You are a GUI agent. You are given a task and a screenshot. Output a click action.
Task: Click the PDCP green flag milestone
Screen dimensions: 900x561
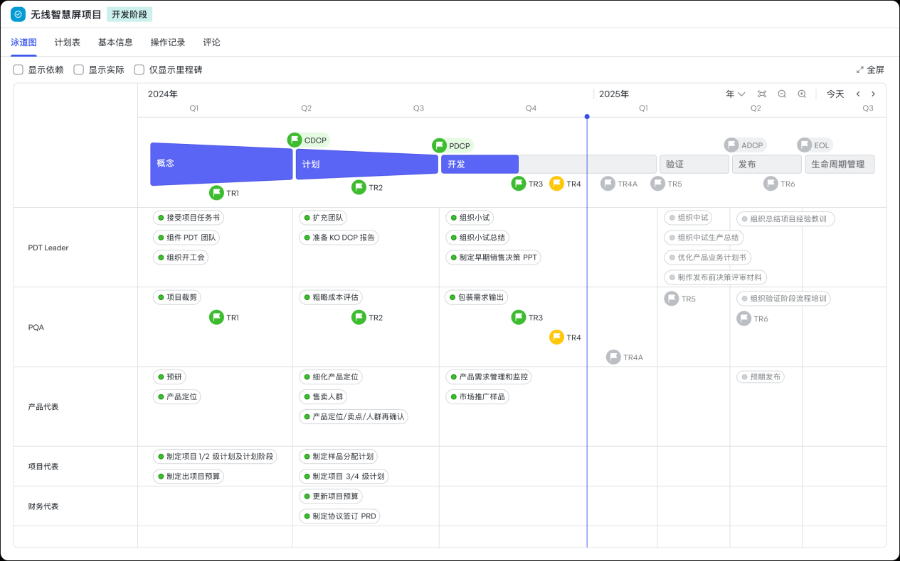coord(439,145)
